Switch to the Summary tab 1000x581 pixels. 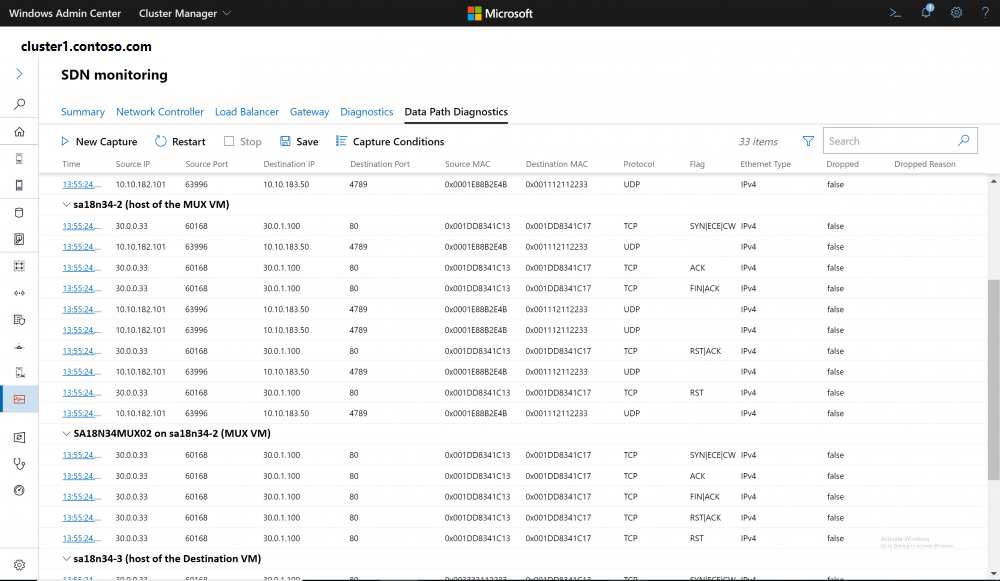(83, 112)
